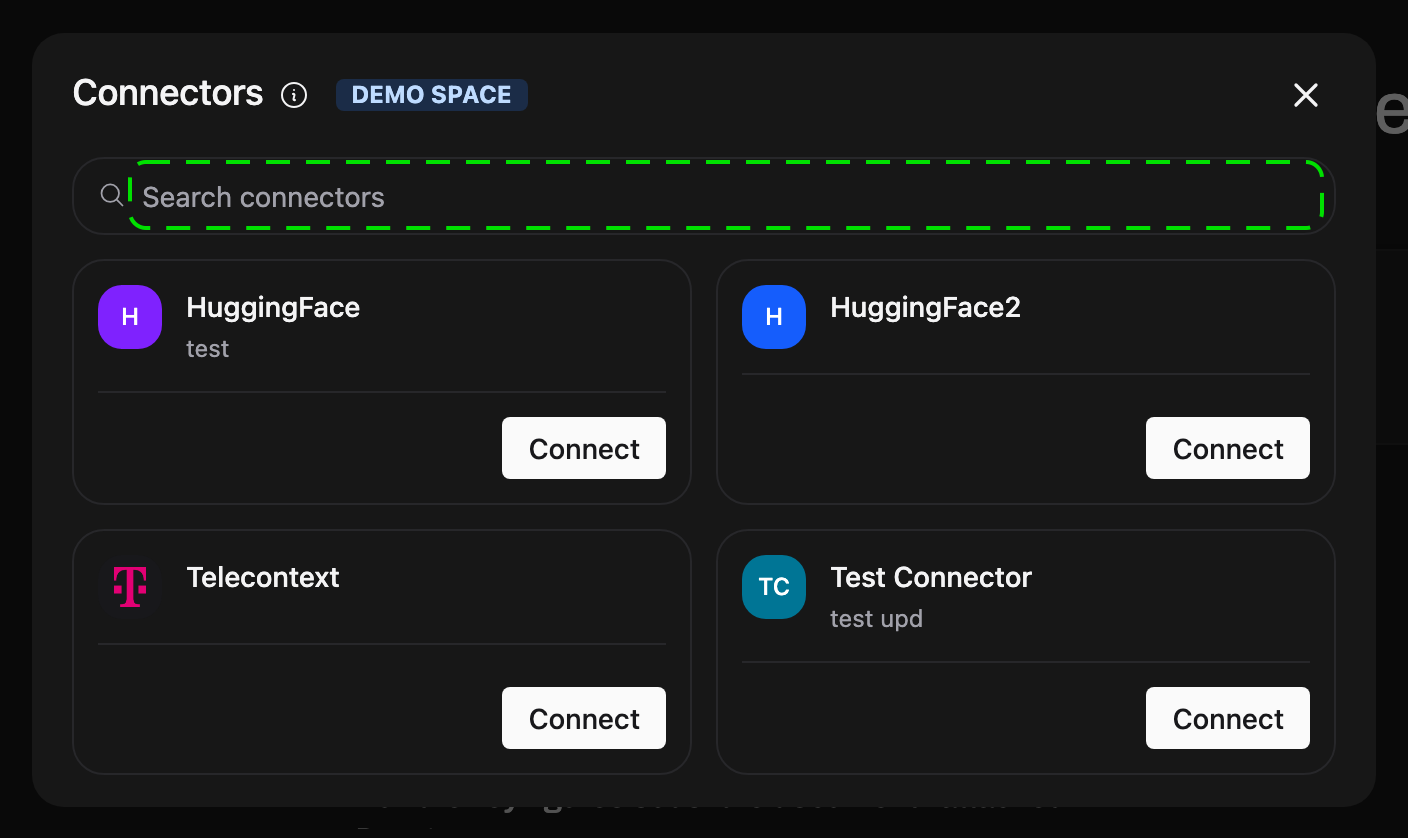Connect the Test Connector

point(1228,718)
